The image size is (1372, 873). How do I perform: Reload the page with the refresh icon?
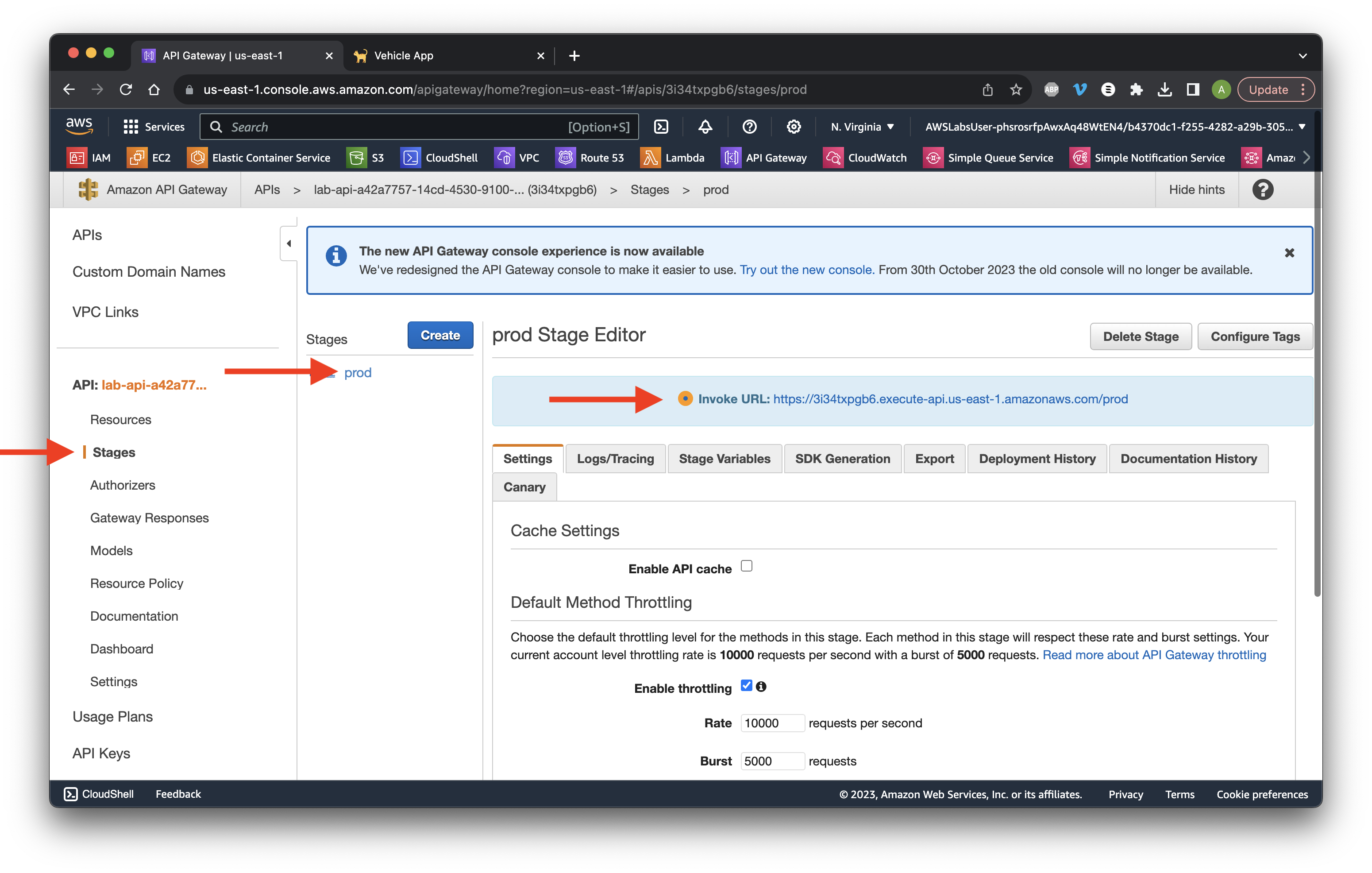126,89
